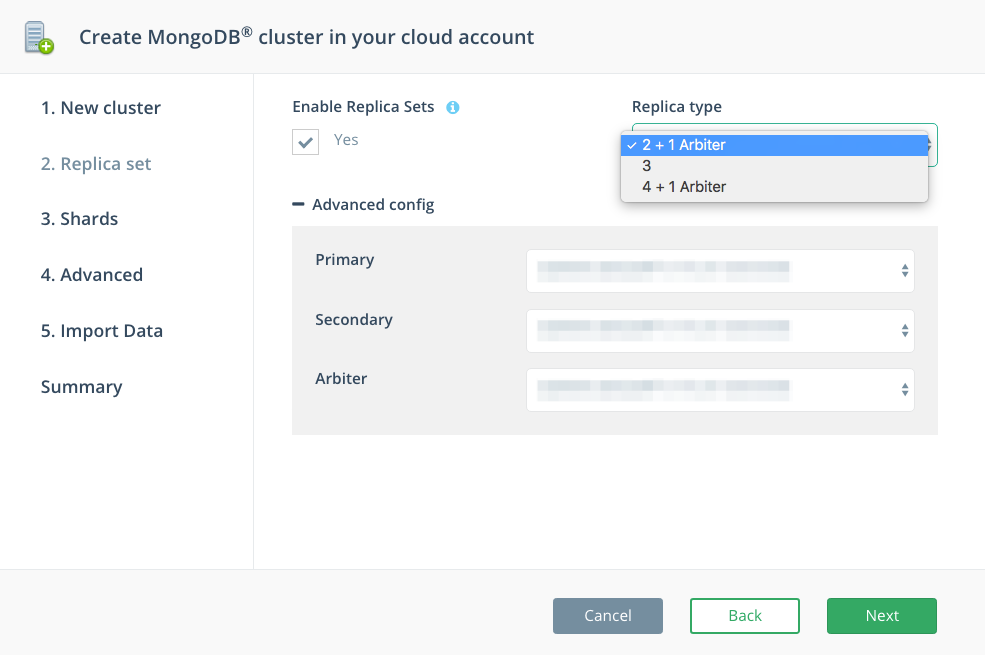This screenshot has height=655, width=985.
Task: Jump to the 3. Shards step
Action: click(x=79, y=219)
